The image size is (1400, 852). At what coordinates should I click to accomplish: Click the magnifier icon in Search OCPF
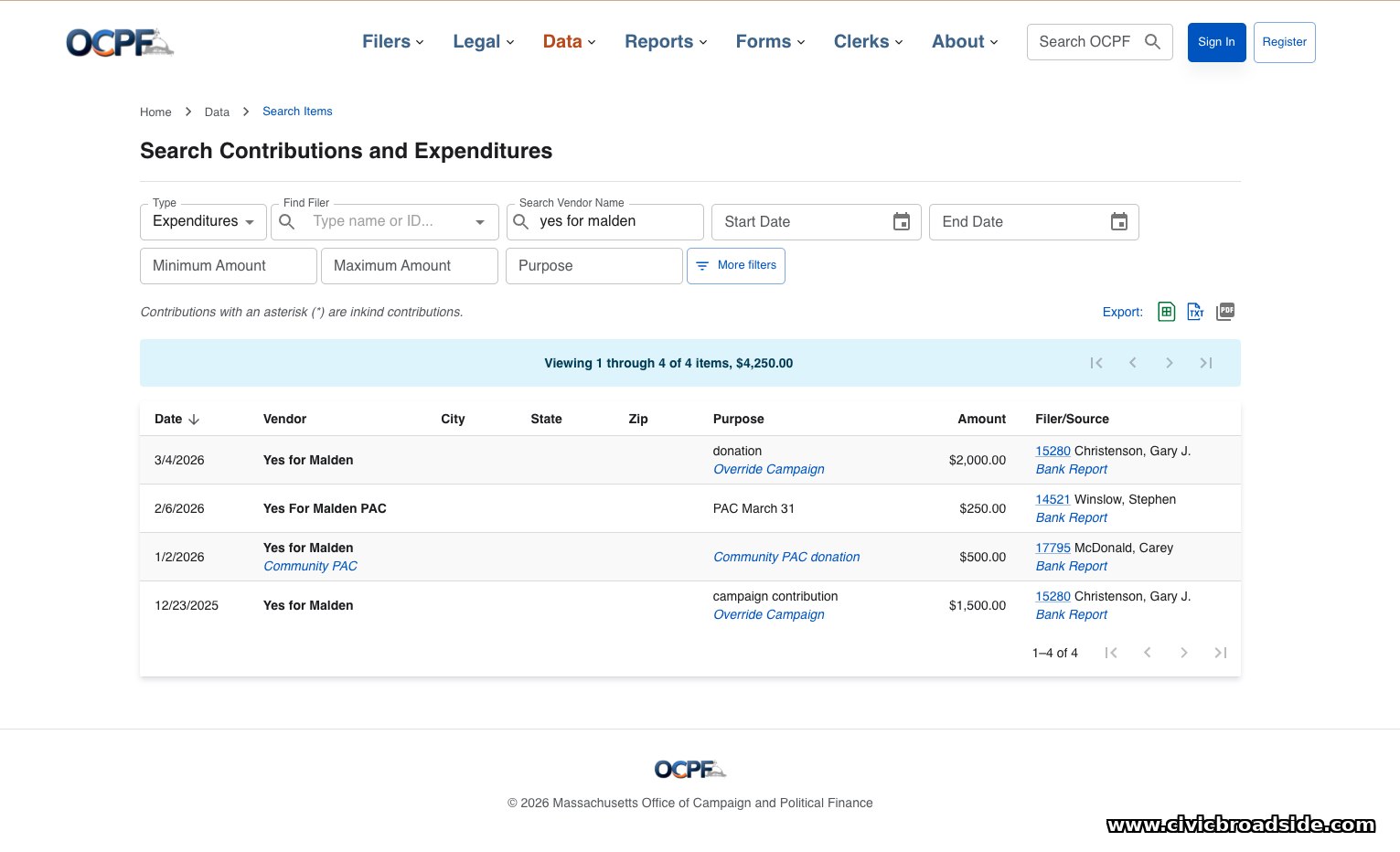click(x=1152, y=42)
